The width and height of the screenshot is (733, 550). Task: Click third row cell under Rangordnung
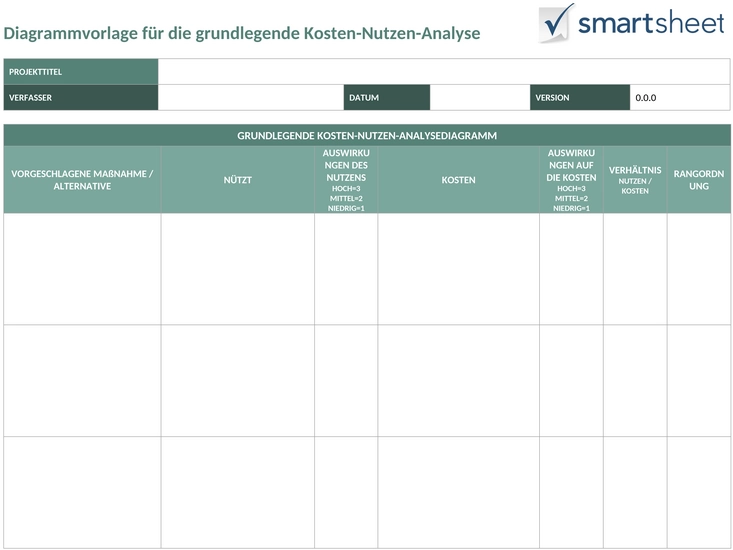pyautogui.click(x=699, y=492)
